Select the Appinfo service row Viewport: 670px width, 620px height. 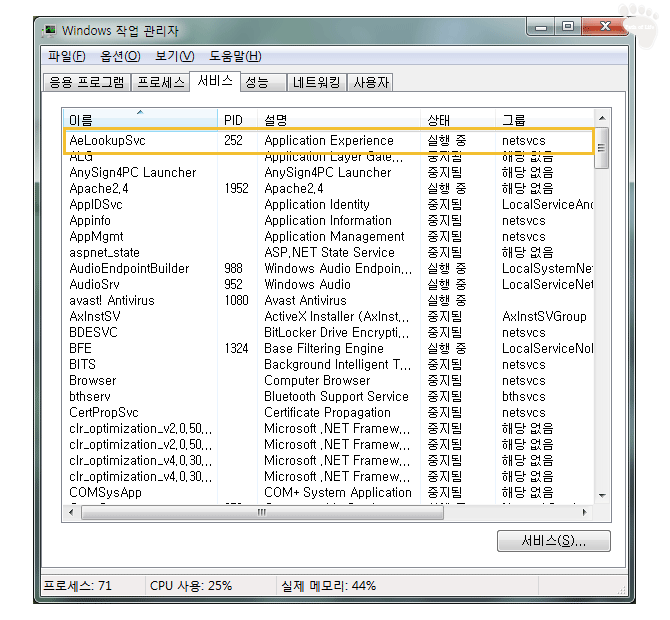pyautogui.click(x=329, y=220)
